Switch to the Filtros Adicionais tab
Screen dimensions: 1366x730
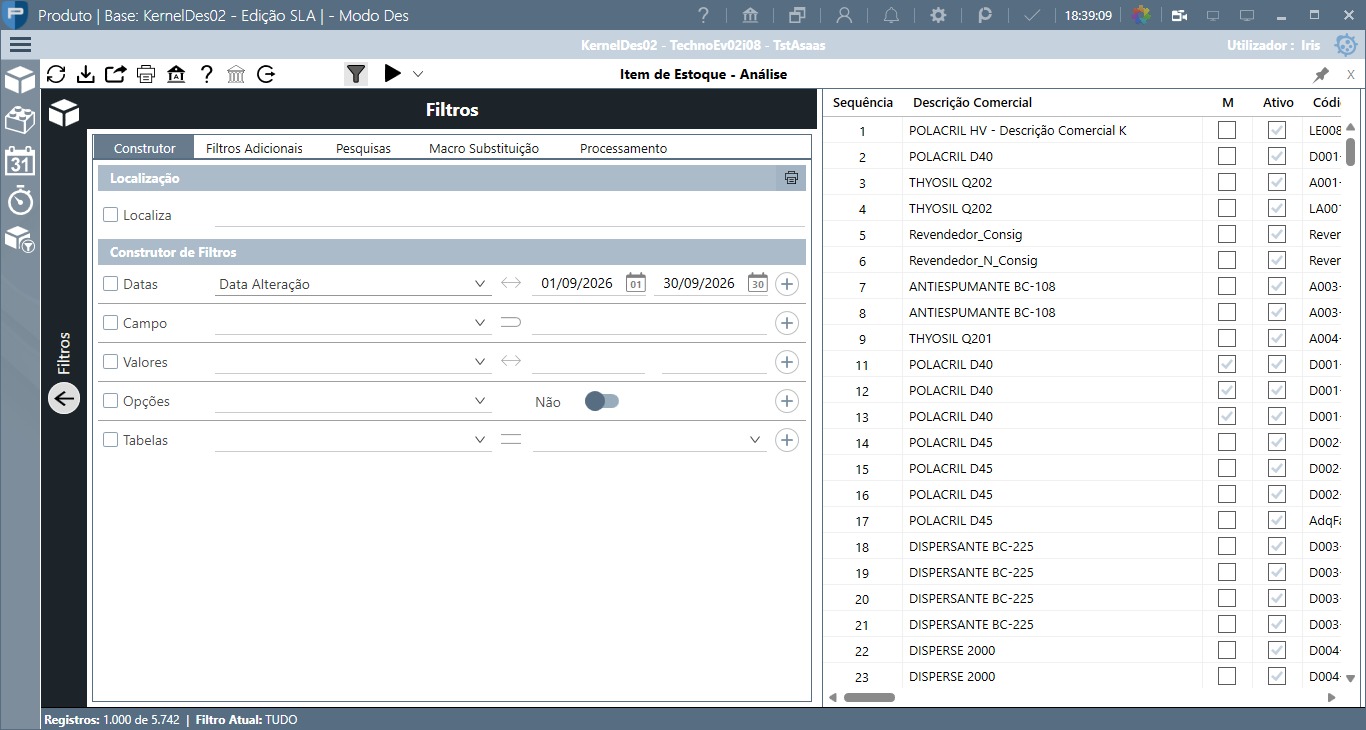(254, 148)
